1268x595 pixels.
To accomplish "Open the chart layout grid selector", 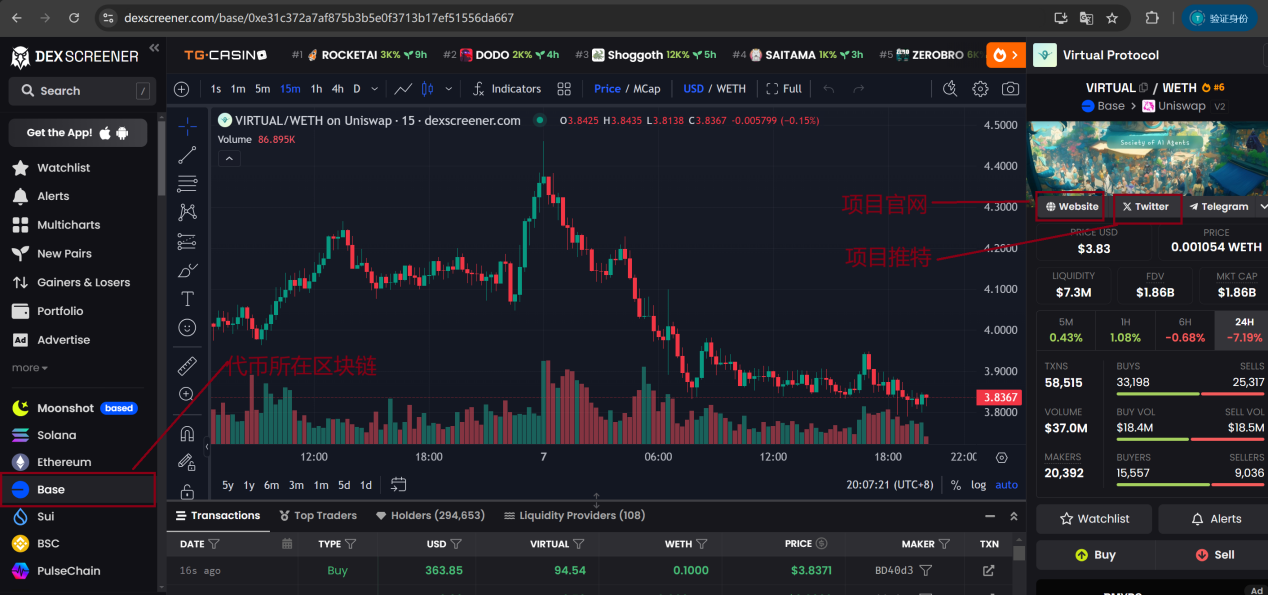I will (564, 89).
